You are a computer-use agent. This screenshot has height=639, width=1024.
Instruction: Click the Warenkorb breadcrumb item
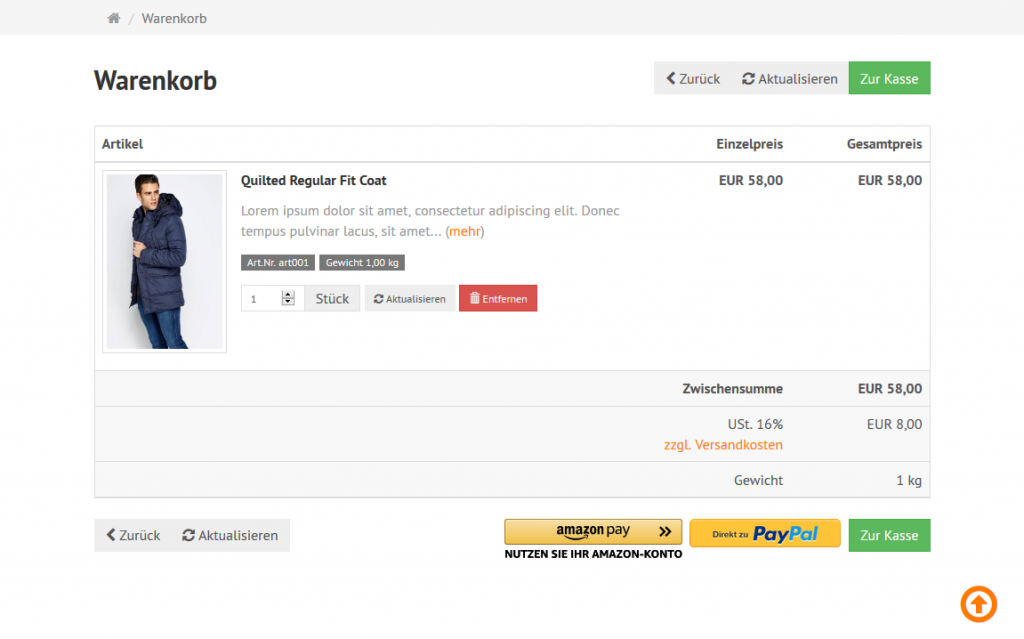click(174, 18)
